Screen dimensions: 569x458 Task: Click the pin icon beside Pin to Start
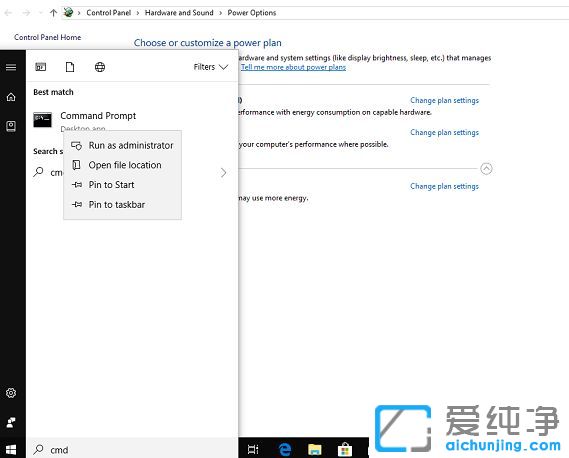coord(77,185)
